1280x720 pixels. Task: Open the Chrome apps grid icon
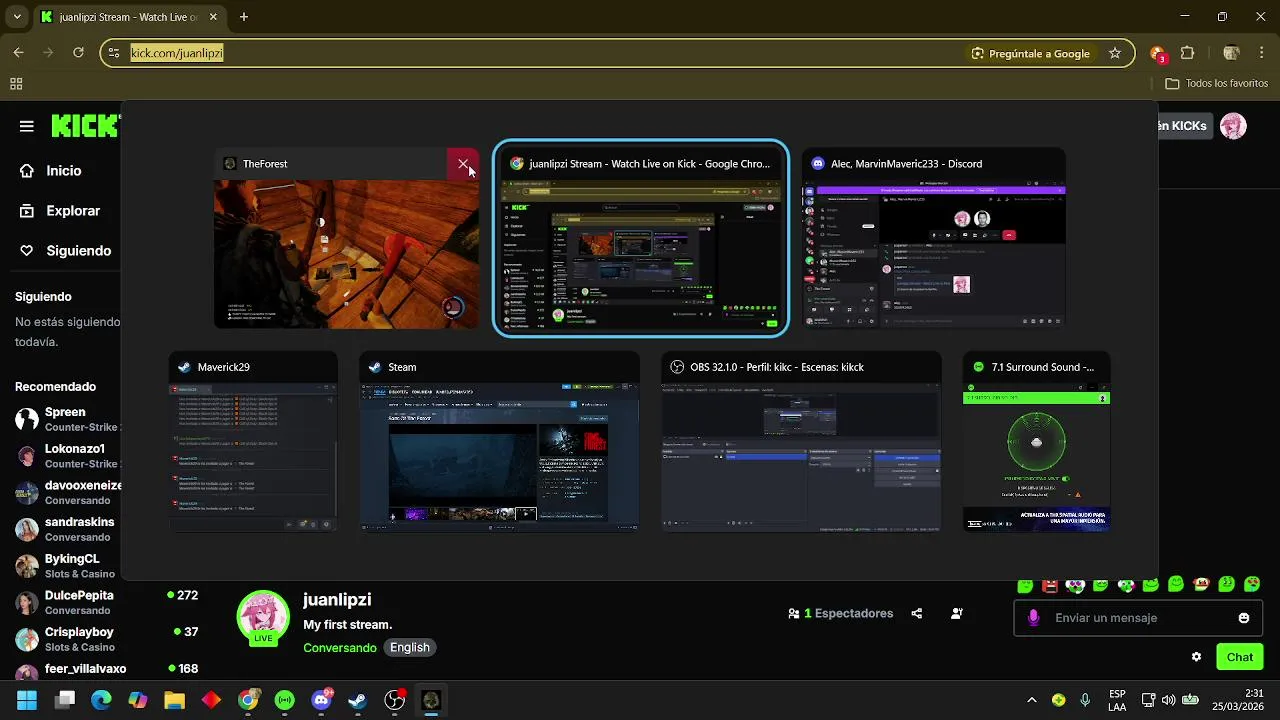16,84
